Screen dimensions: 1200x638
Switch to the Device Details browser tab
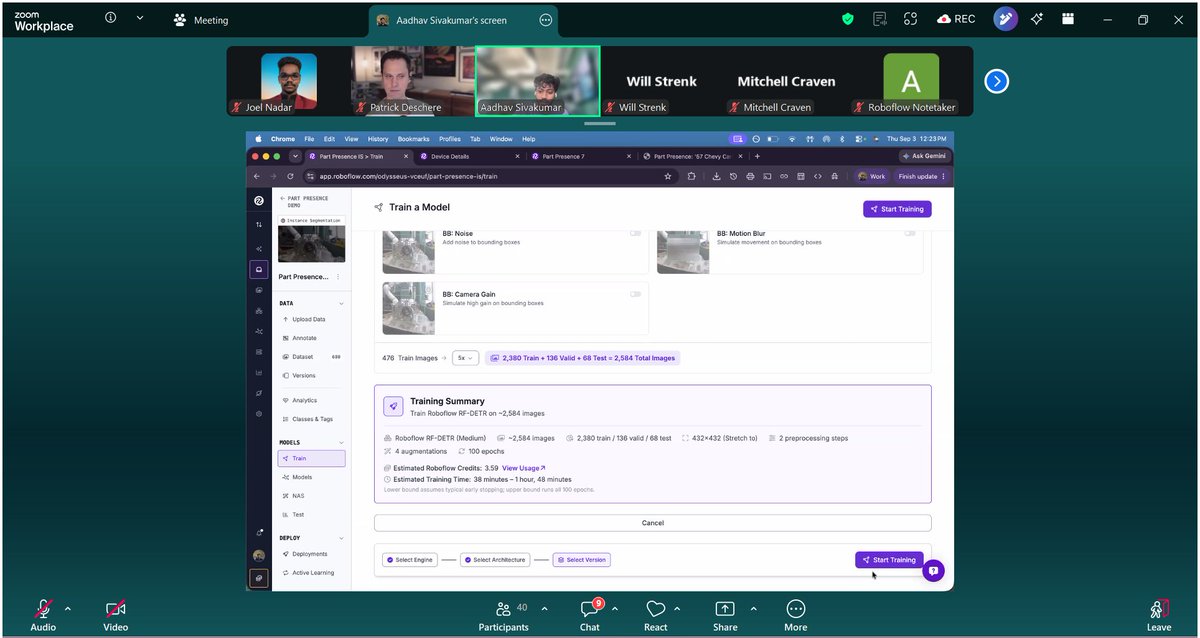coord(470,156)
